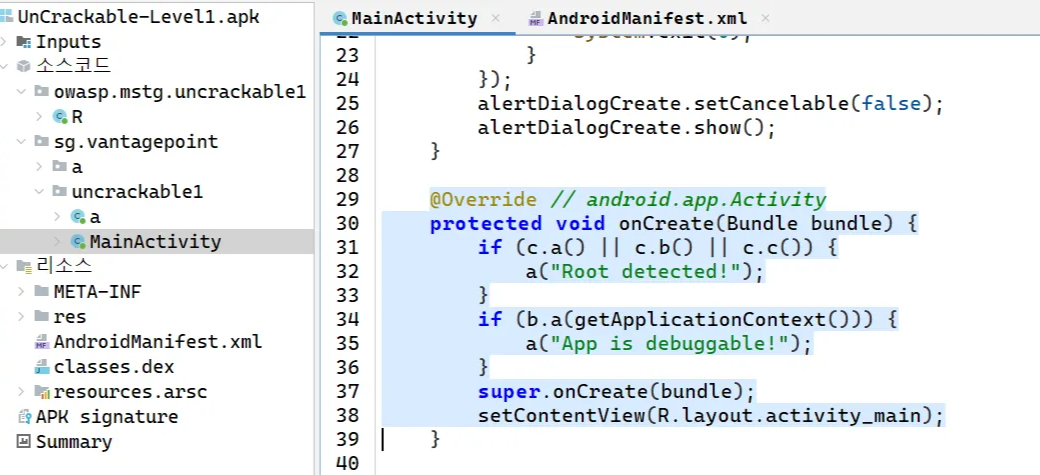Collapse the sg.vantagepoint package
This screenshot has height=475, width=1040.
coord(22,142)
